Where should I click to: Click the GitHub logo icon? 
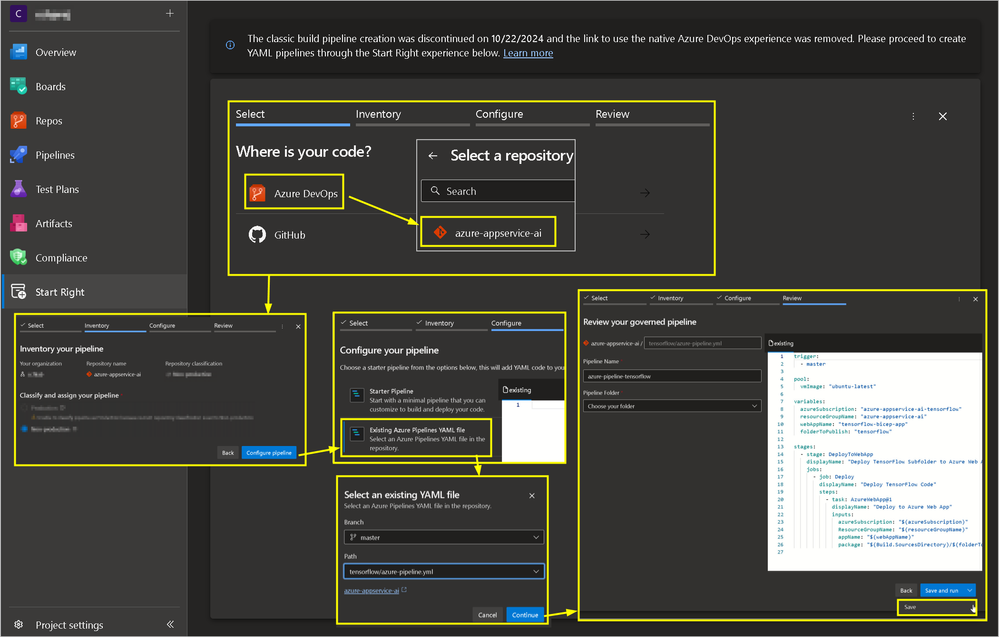pos(257,234)
